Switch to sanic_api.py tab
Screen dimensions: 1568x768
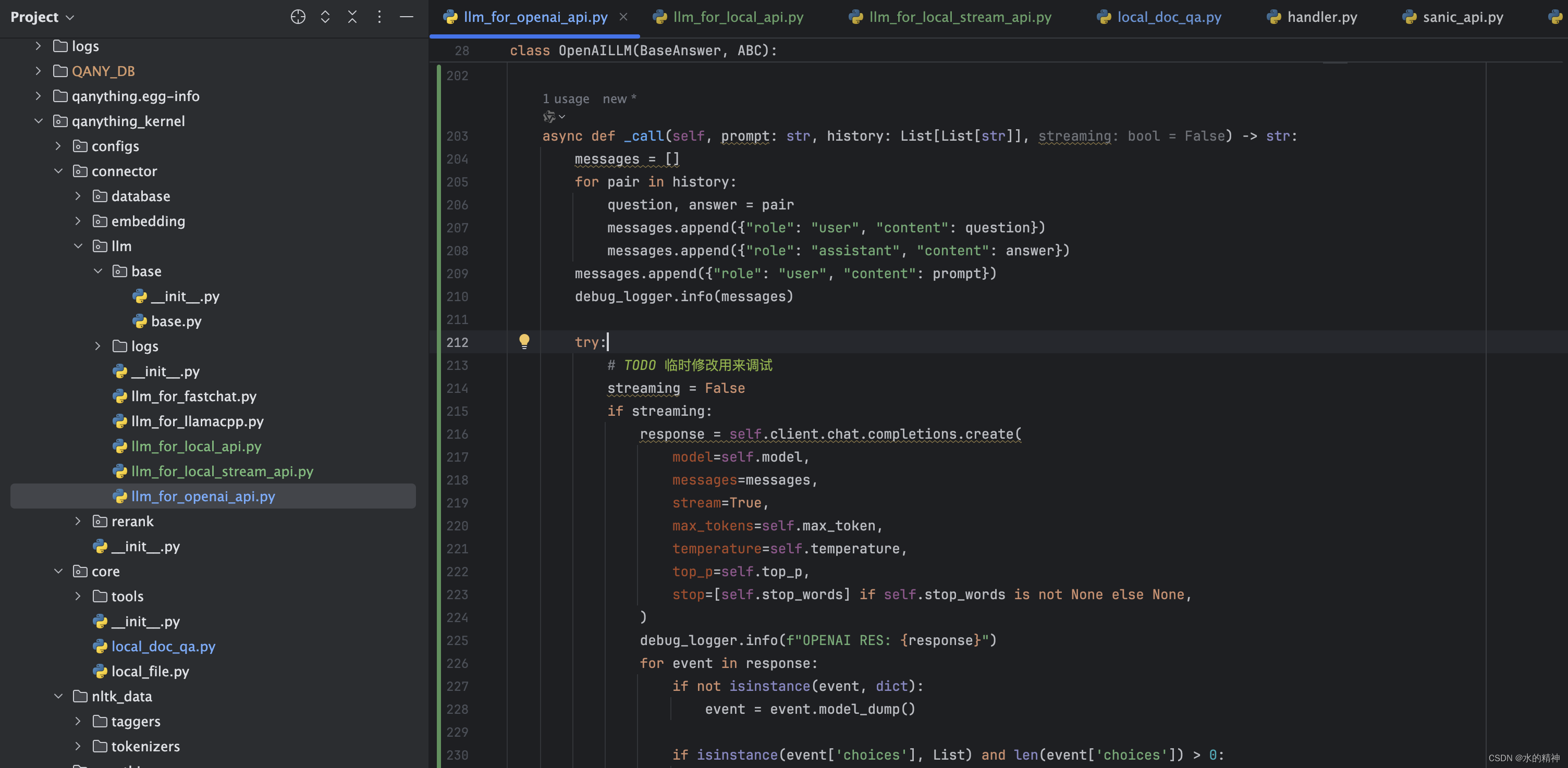tap(1452, 17)
